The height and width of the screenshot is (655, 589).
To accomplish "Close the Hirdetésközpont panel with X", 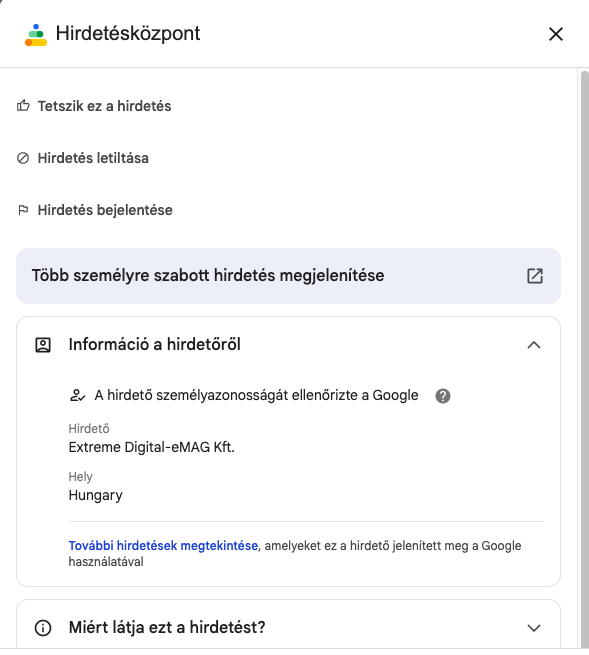I will (x=556, y=34).
